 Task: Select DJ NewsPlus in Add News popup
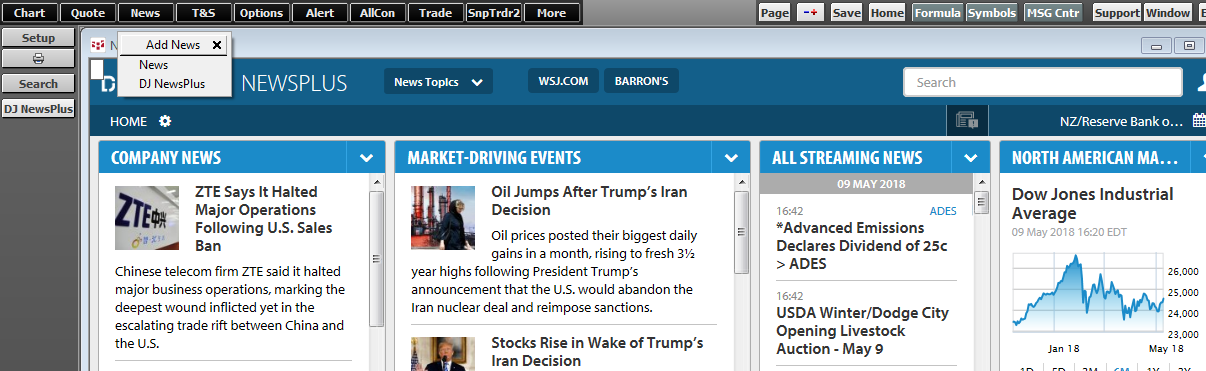pos(172,84)
